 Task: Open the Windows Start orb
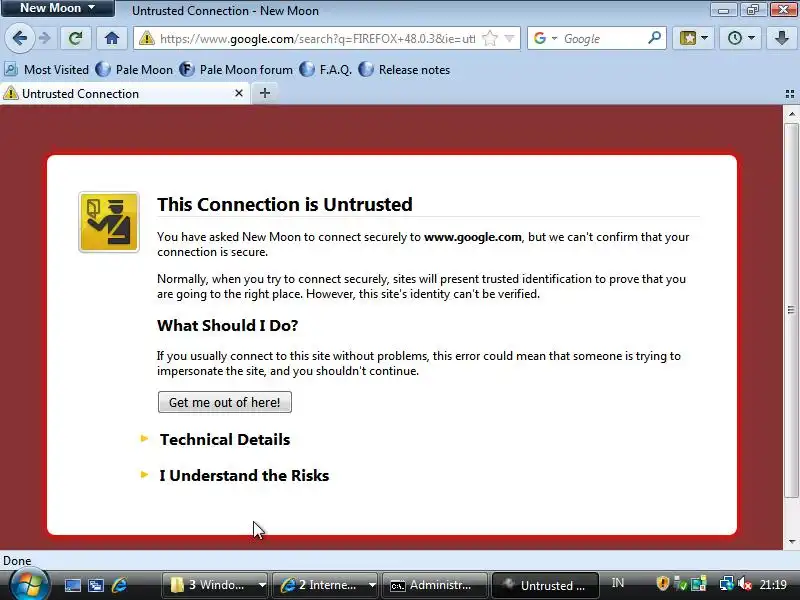tap(29, 583)
